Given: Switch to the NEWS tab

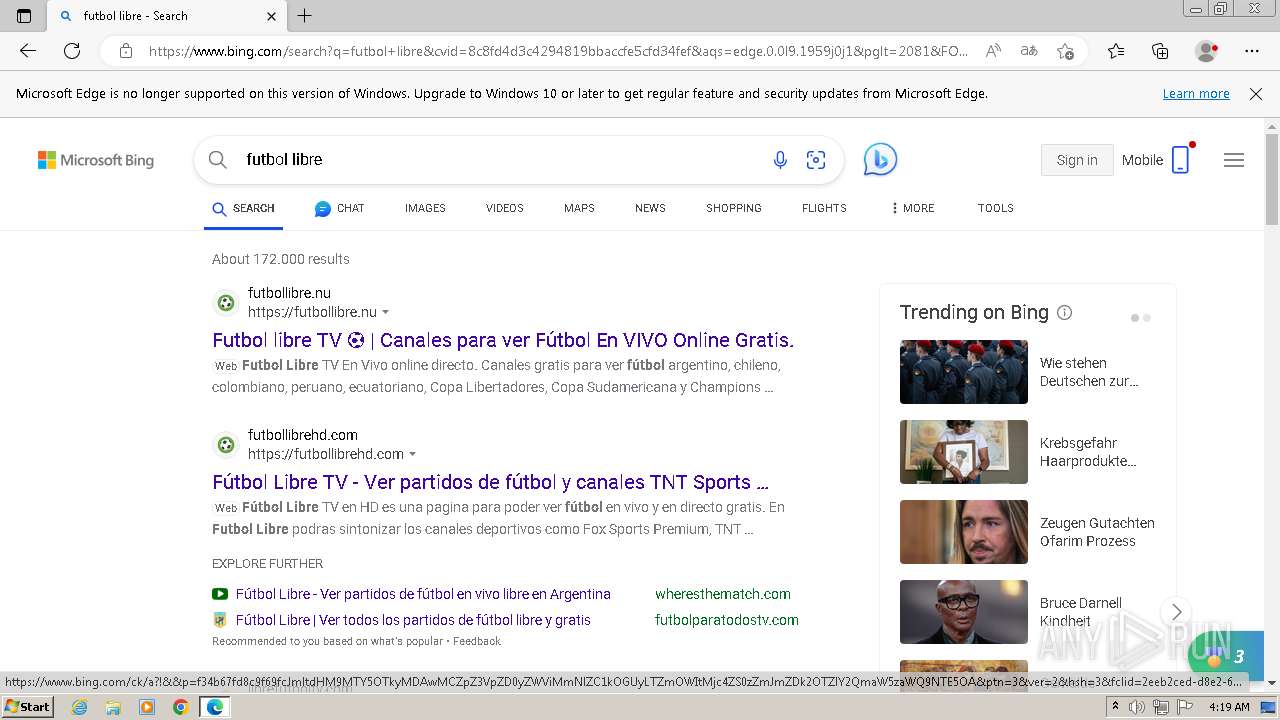Looking at the screenshot, I should (650, 208).
